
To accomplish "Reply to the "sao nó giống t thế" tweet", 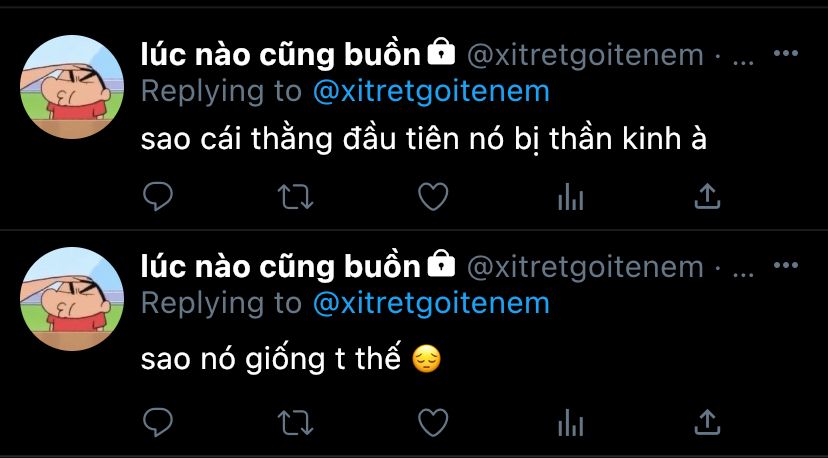I will pyautogui.click(x=158, y=422).
